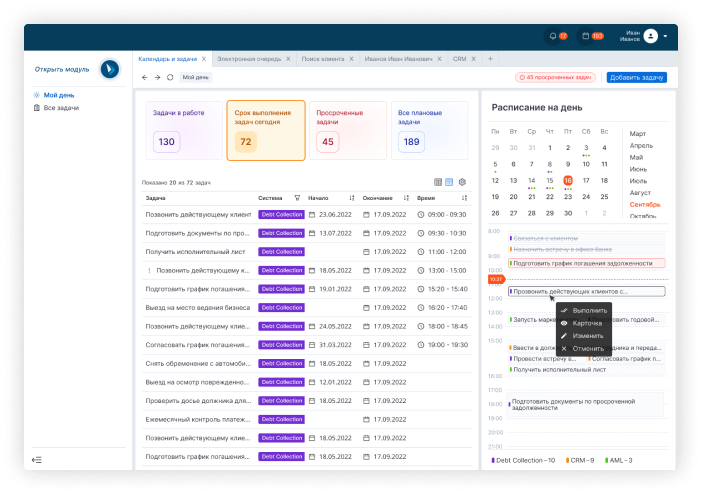This screenshot has height=494, width=702.
Task: Click the CRM – 9 legend
Action: 580,460
